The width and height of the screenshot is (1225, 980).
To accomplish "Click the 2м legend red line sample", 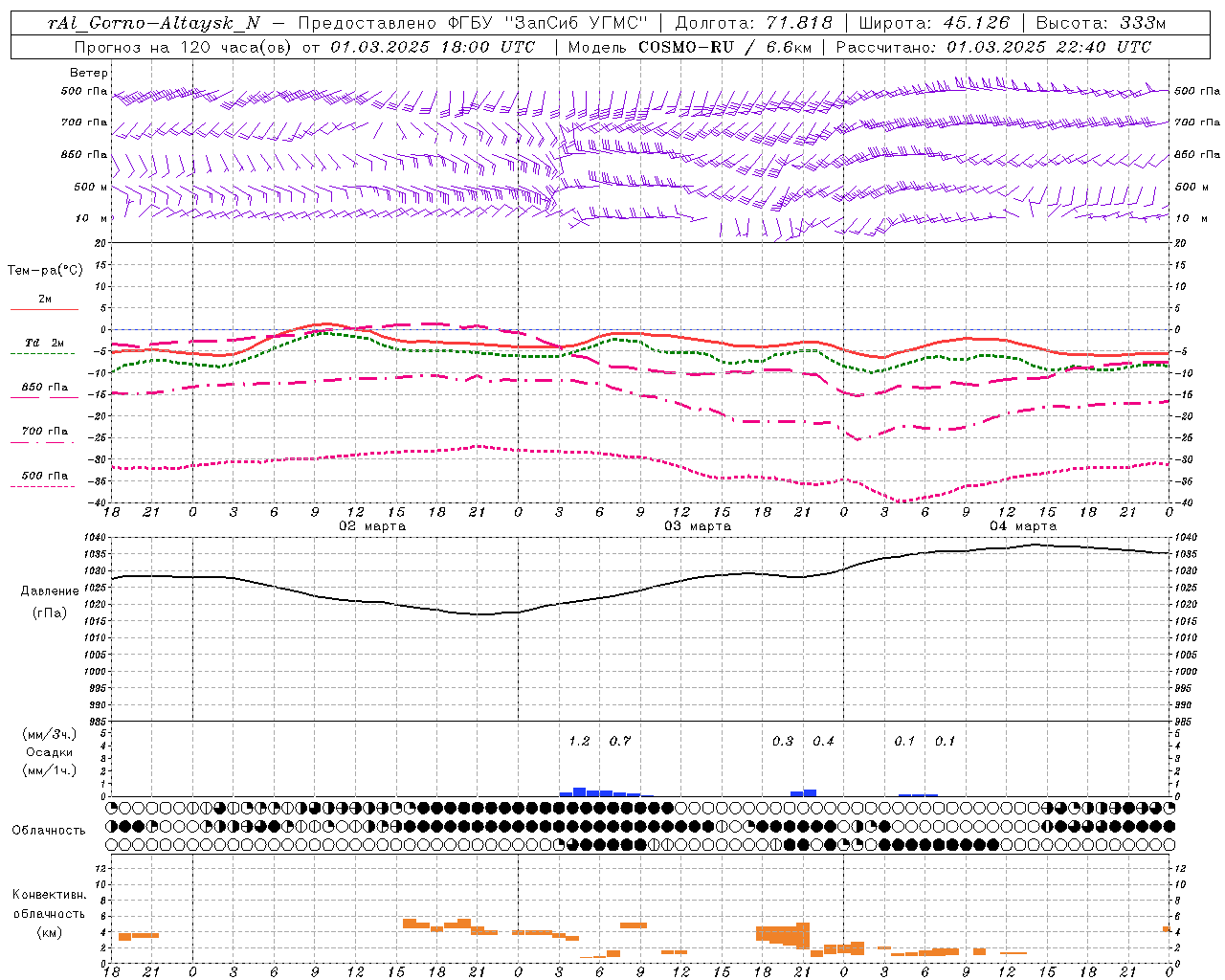I will [44, 309].
